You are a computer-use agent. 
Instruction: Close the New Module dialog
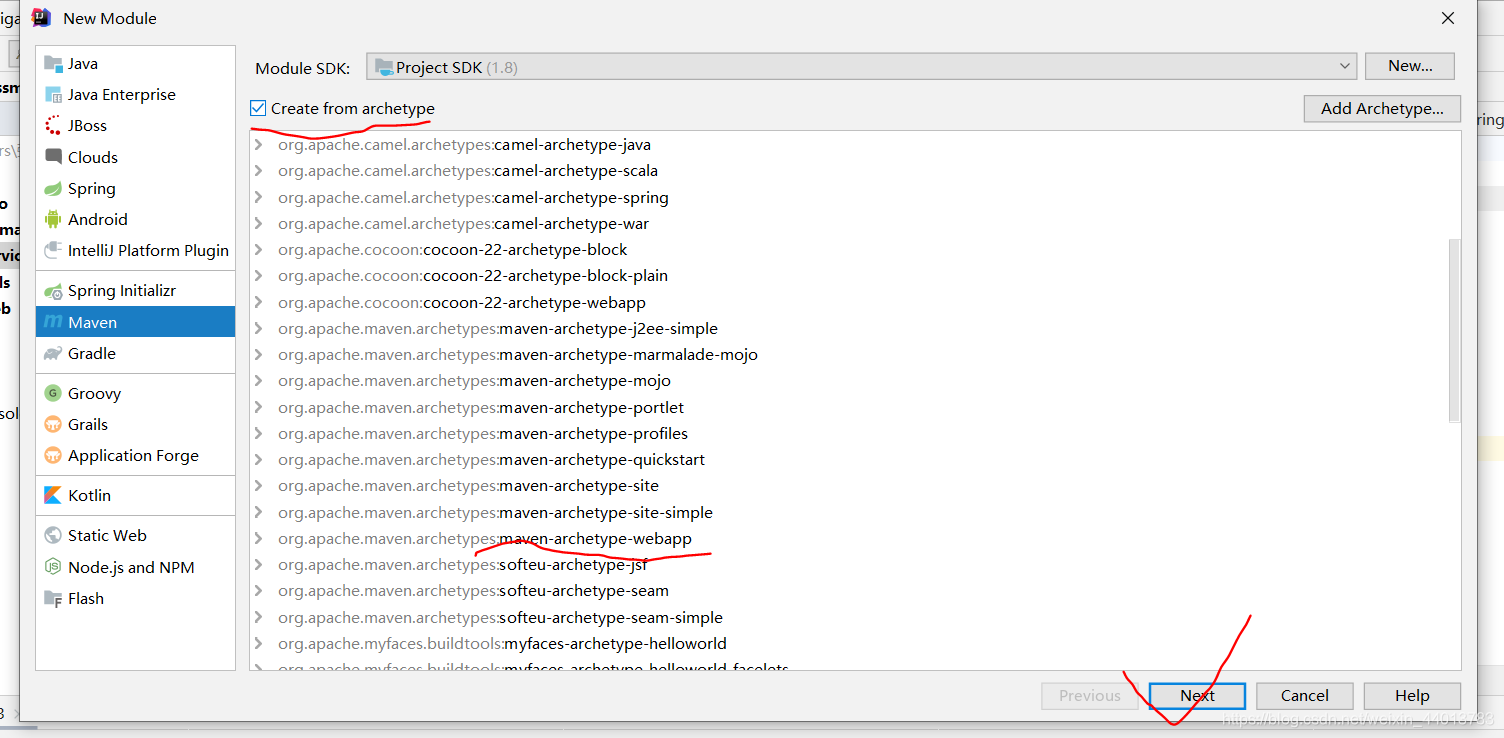click(x=1447, y=18)
